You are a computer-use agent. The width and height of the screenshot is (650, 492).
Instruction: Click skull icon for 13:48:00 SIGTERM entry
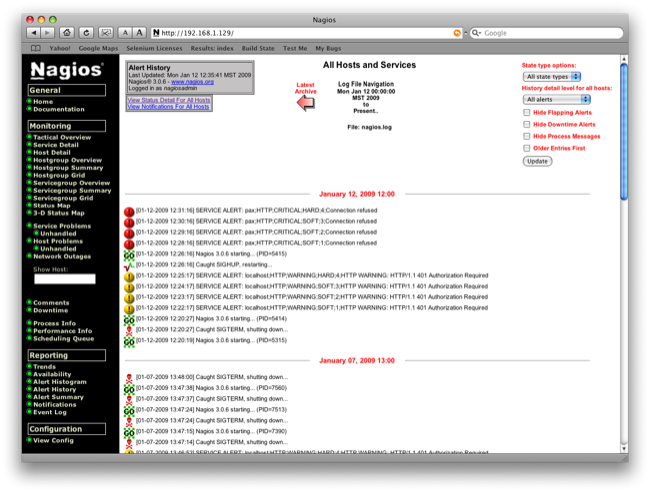[x=129, y=378]
